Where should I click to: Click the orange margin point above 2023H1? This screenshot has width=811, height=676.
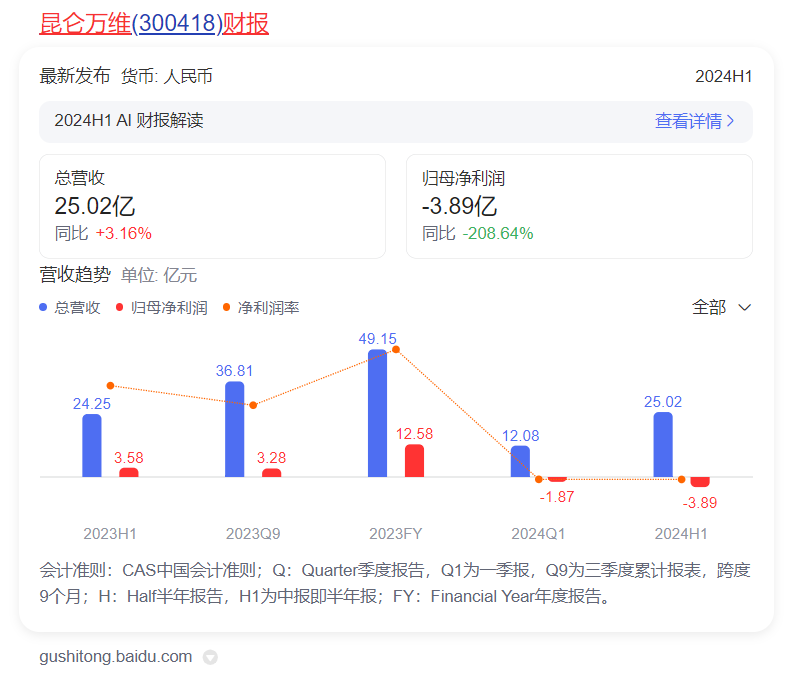pos(110,386)
